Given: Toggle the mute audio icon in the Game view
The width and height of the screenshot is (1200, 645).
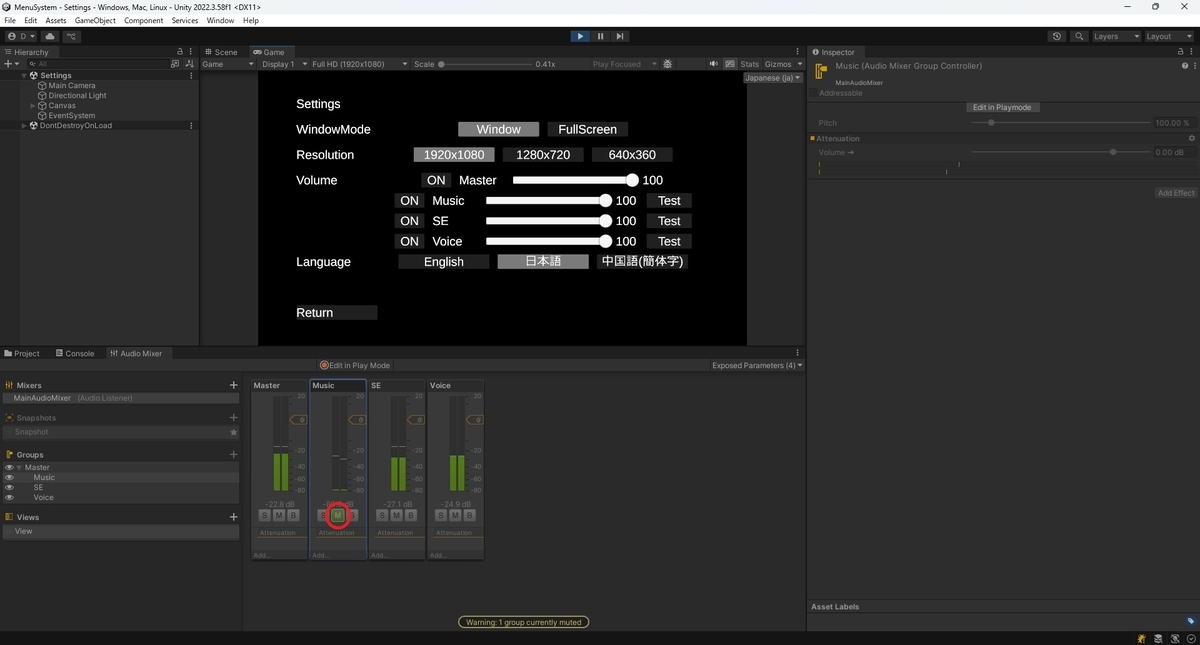Looking at the screenshot, I should point(714,64).
